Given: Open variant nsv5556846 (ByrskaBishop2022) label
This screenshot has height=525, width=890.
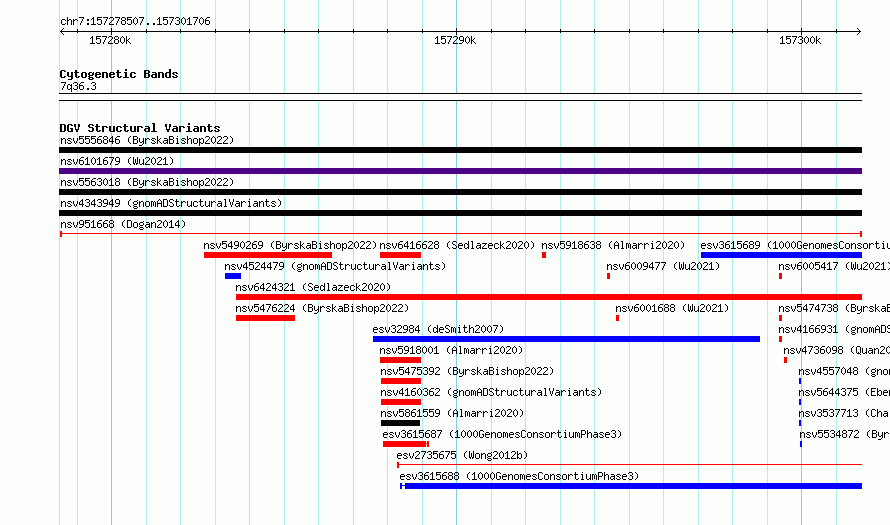Looking at the screenshot, I should coord(147,140).
